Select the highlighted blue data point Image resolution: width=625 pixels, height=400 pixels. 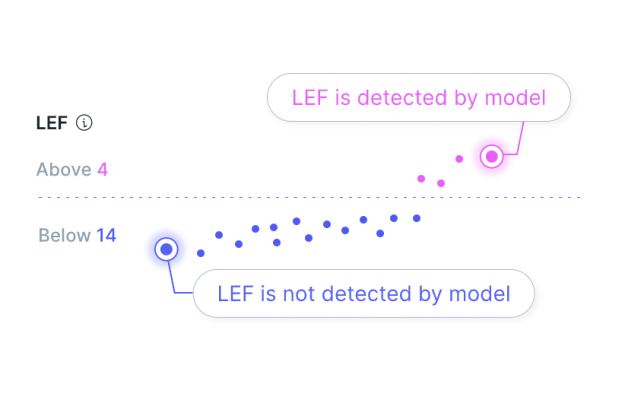tap(167, 249)
